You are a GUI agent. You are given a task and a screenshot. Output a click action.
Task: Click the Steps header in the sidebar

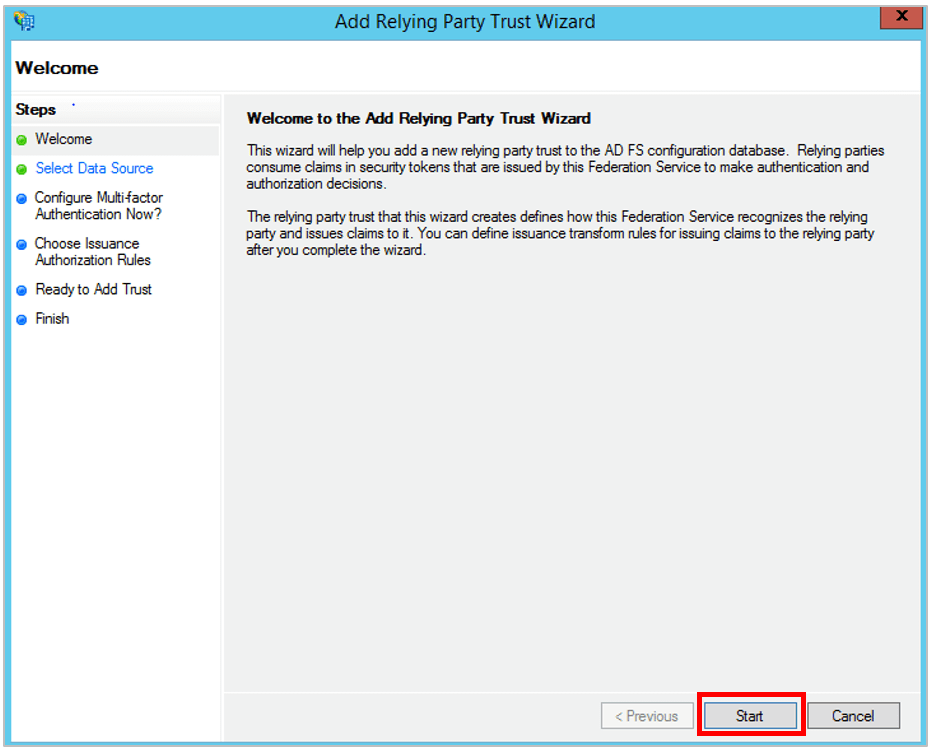point(36,109)
